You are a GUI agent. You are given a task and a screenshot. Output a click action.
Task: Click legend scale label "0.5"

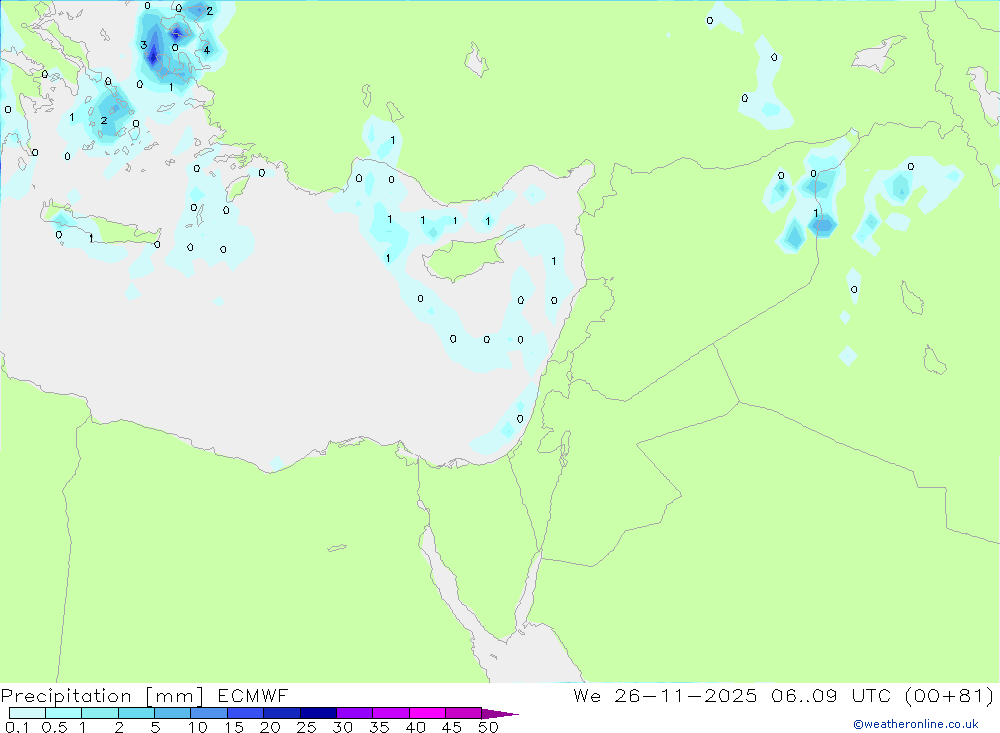coord(54,727)
